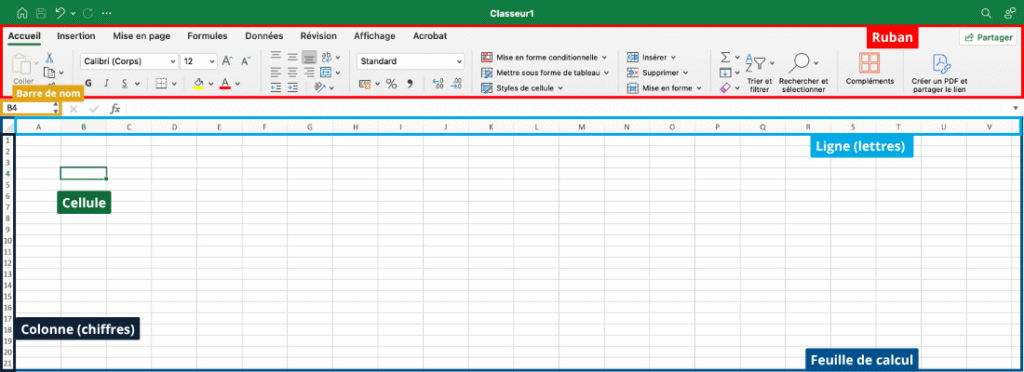The width and height of the screenshot is (1024, 372).
Task: Switch to the Insertion tab
Action: (x=76, y=36)
